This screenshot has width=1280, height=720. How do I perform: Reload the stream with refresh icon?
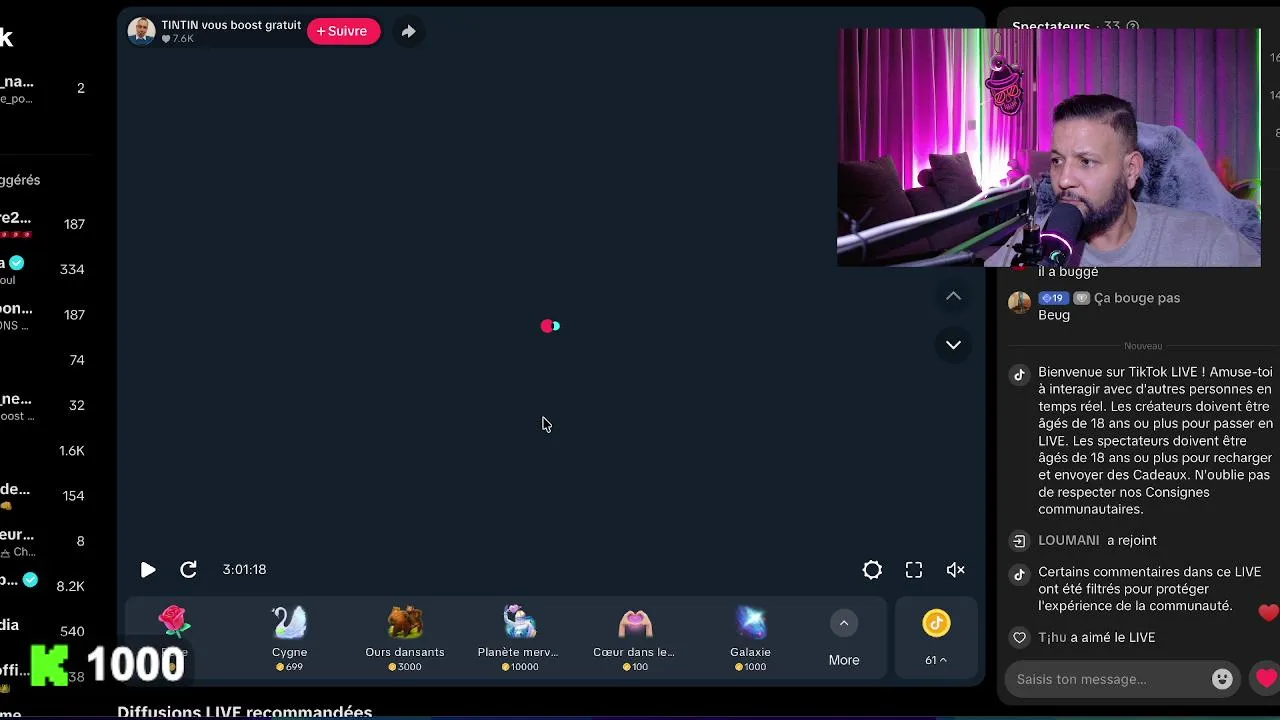point(188,569)
